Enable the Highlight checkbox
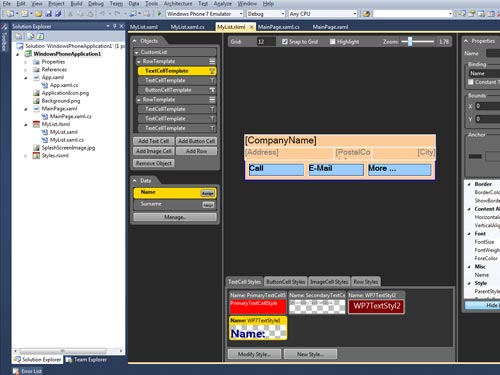 point(332,42)
